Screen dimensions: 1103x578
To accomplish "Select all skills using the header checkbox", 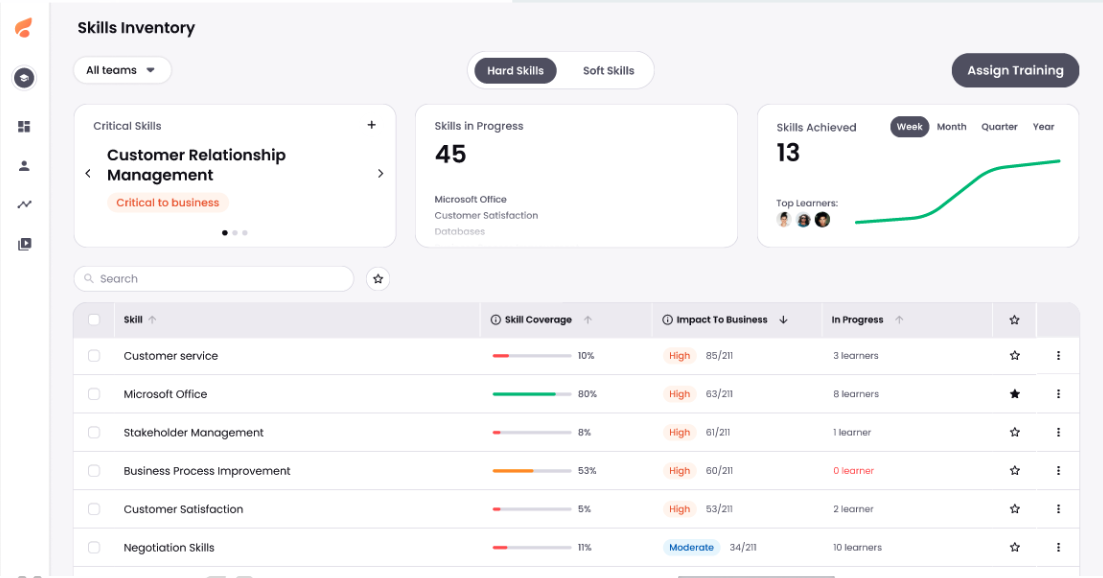I will tap(94, 319).
